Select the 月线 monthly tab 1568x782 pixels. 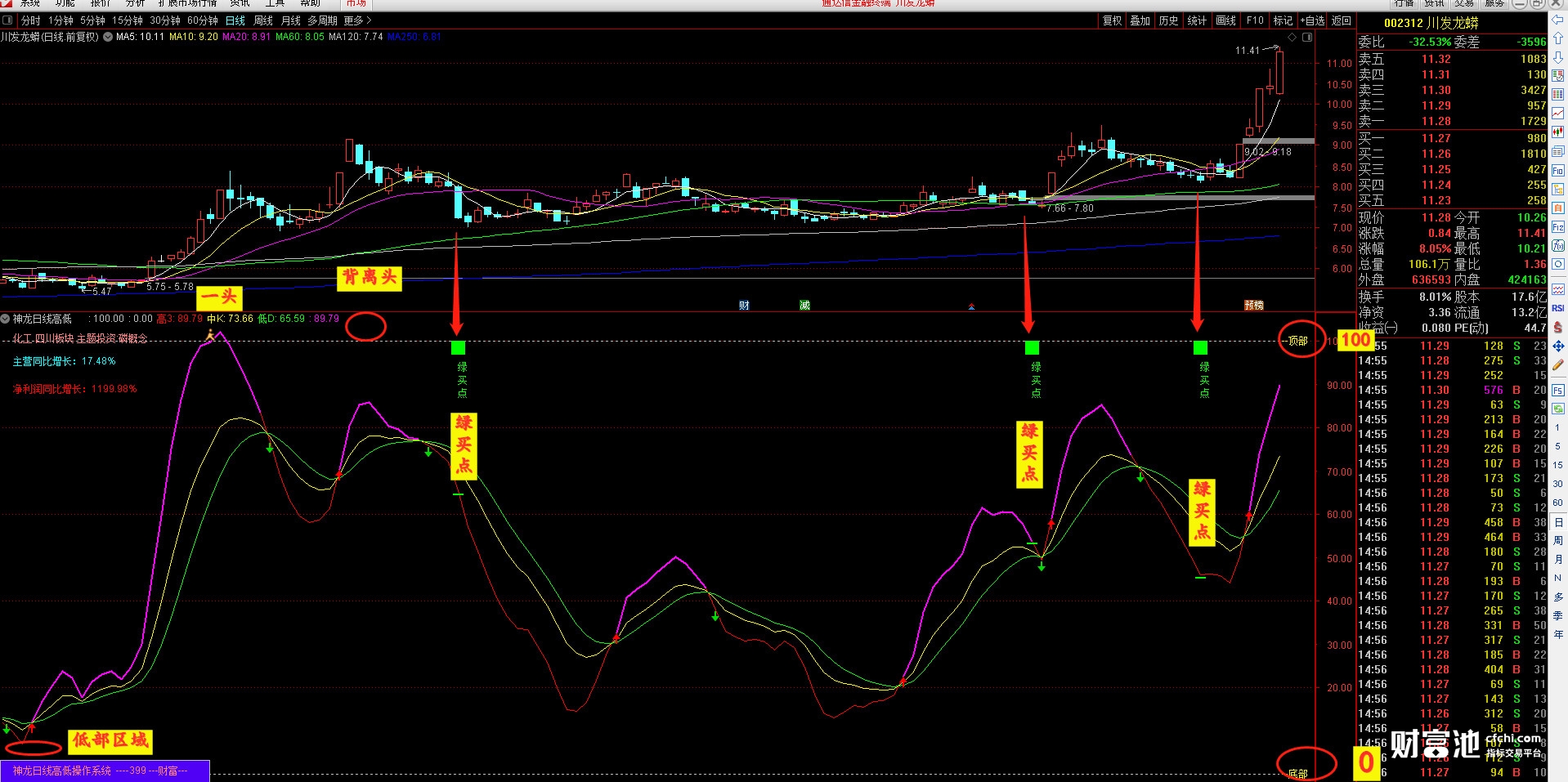pos(291,20)
